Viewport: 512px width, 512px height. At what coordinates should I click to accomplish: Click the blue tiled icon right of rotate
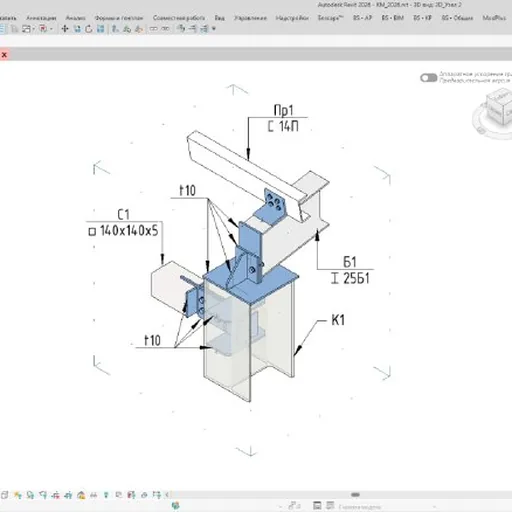100,29
